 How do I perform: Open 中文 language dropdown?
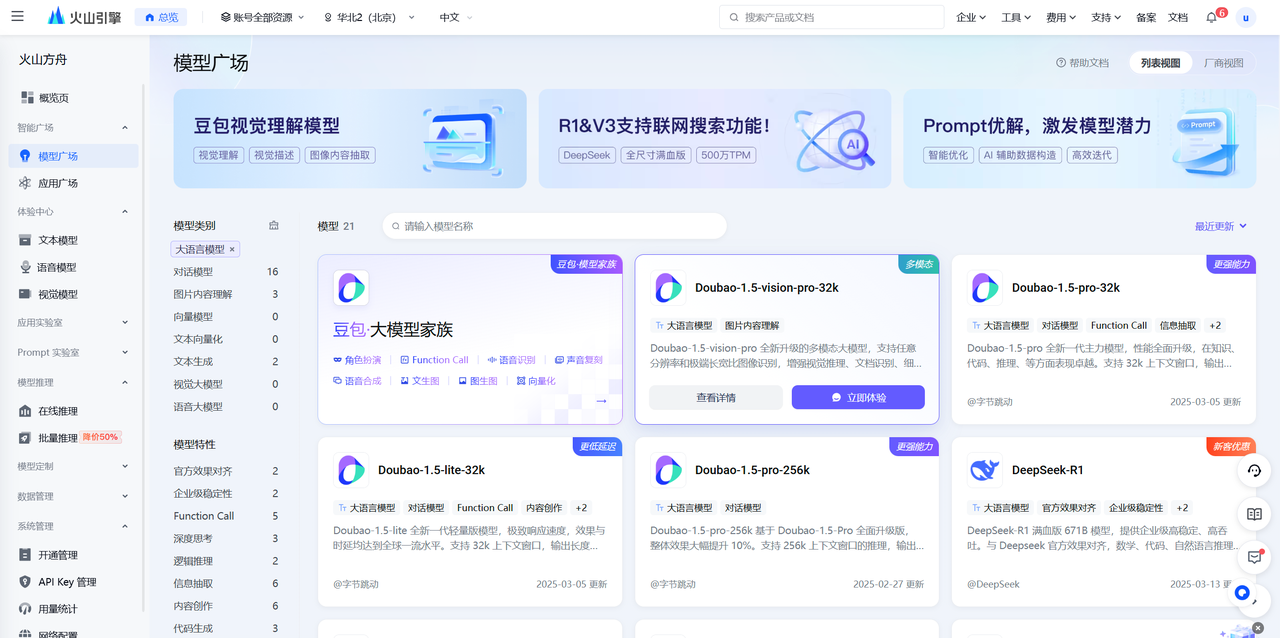pos(456,17)
